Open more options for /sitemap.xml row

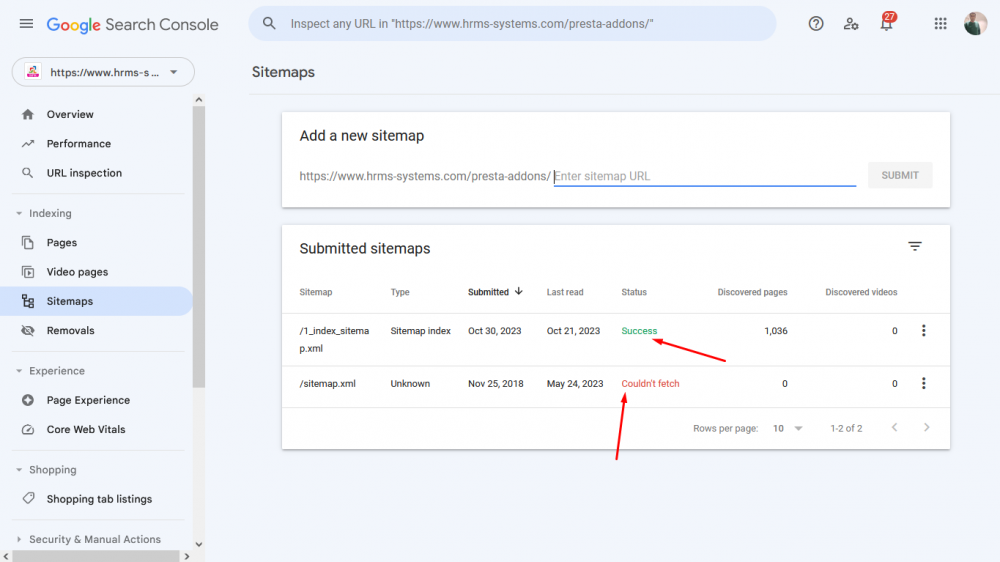click(x=923, y=383)
